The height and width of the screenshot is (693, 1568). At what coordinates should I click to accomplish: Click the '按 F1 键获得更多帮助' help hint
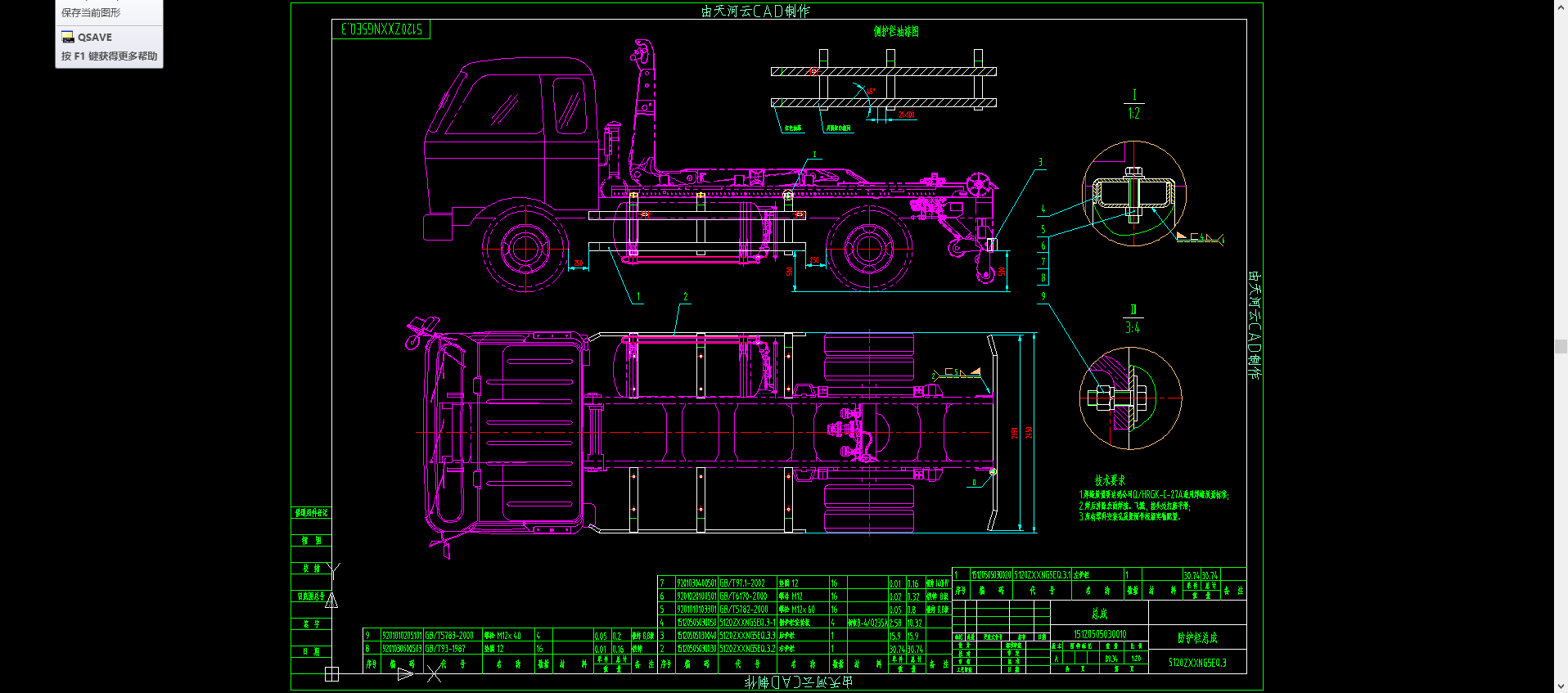pos(109,56)
